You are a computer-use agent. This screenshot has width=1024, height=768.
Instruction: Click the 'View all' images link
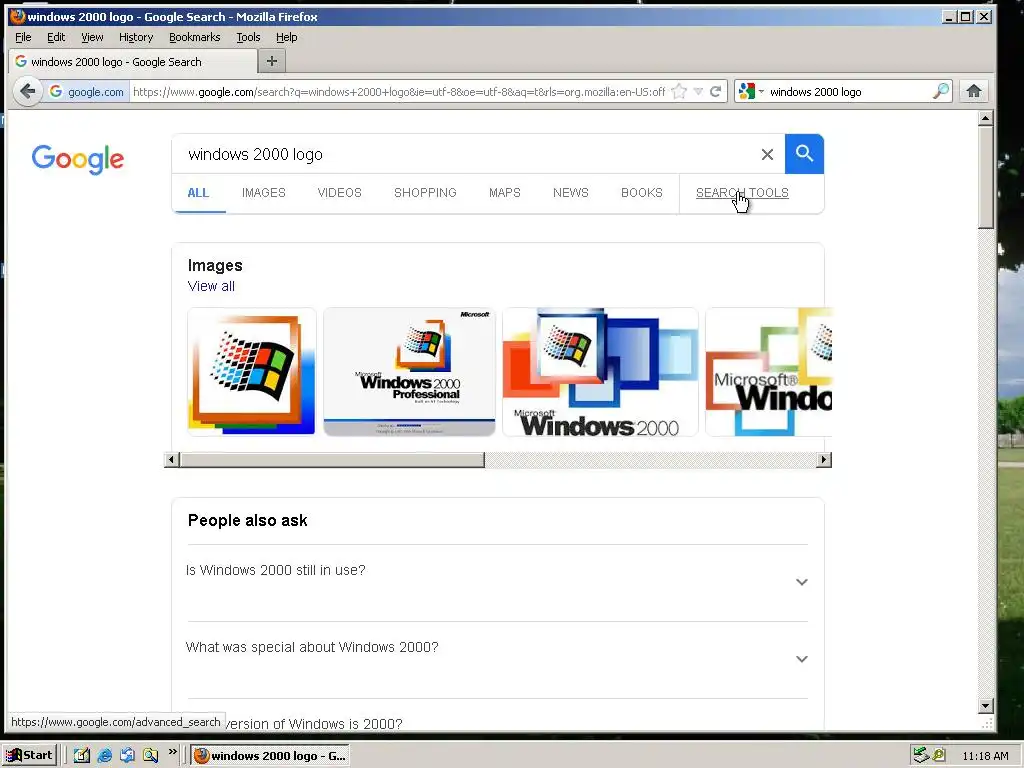[x=211, y=286]
